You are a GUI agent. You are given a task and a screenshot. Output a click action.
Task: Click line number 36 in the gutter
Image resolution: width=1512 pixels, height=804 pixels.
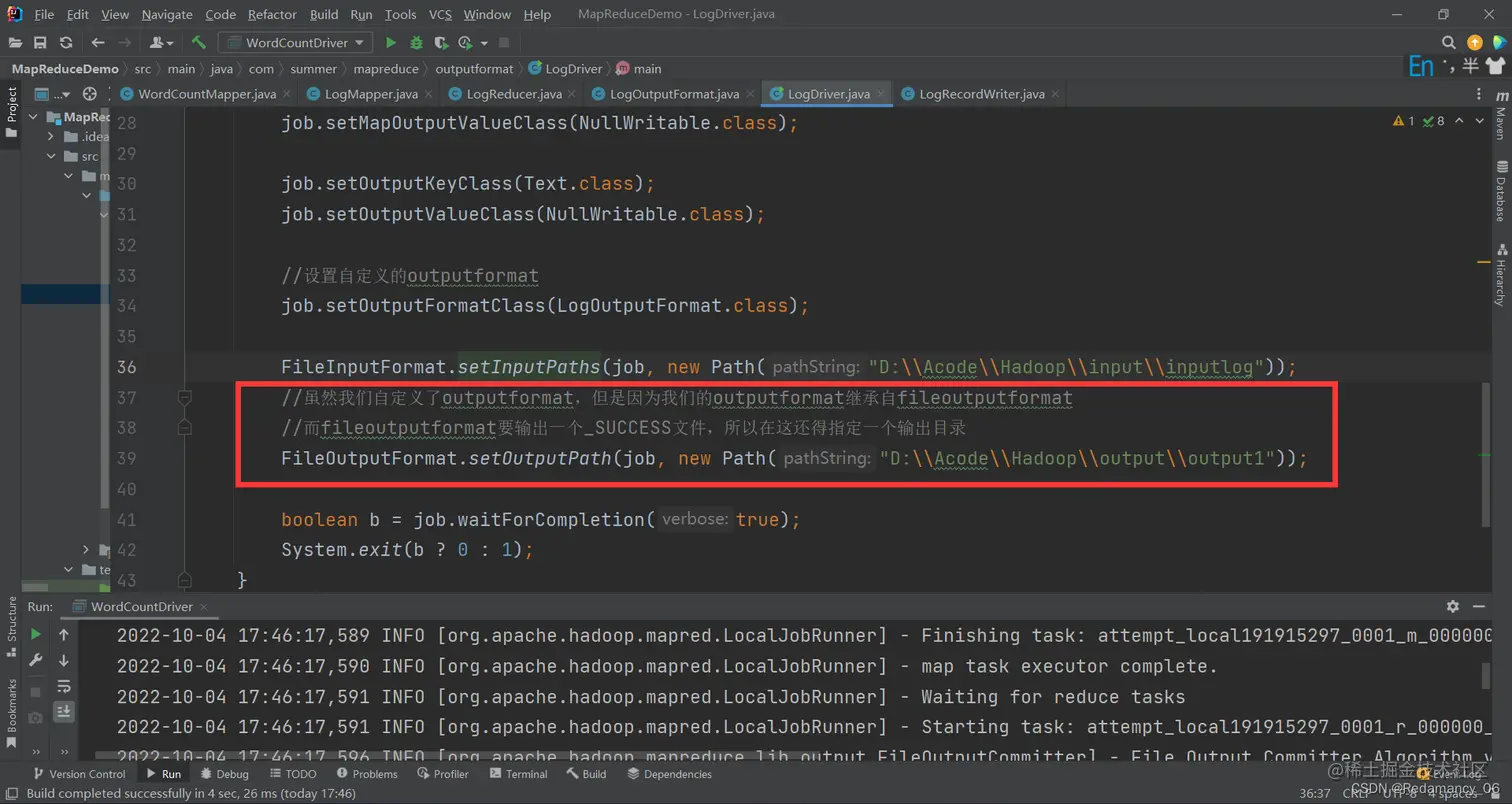click(x=127, y=367)
